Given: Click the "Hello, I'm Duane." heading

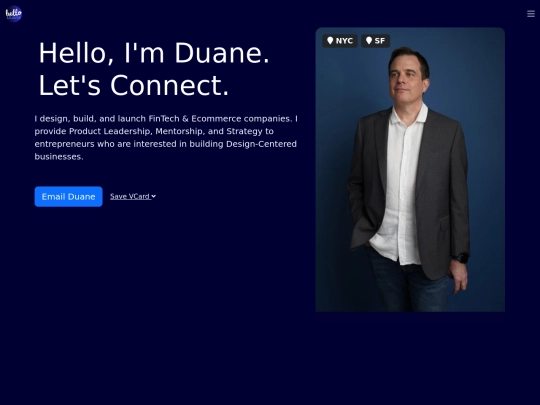Looking at the screenshot, I should click(x=154, y=53).
